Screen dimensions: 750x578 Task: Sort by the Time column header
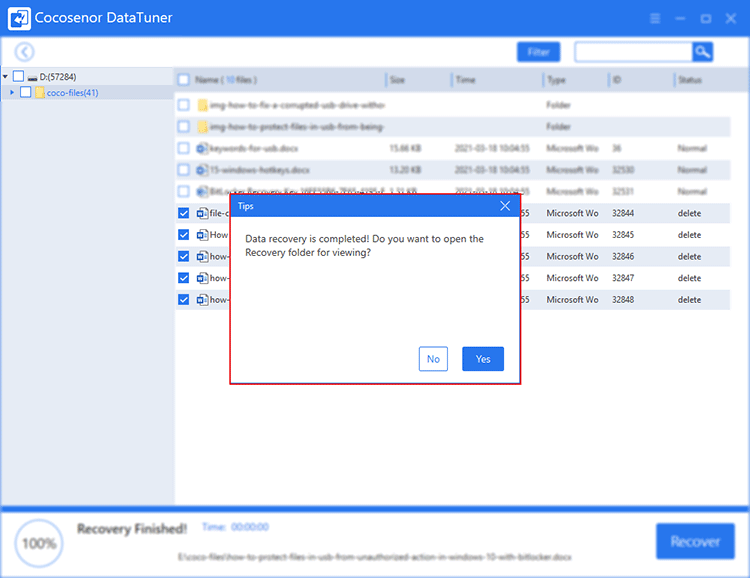[x=465, y=79]
